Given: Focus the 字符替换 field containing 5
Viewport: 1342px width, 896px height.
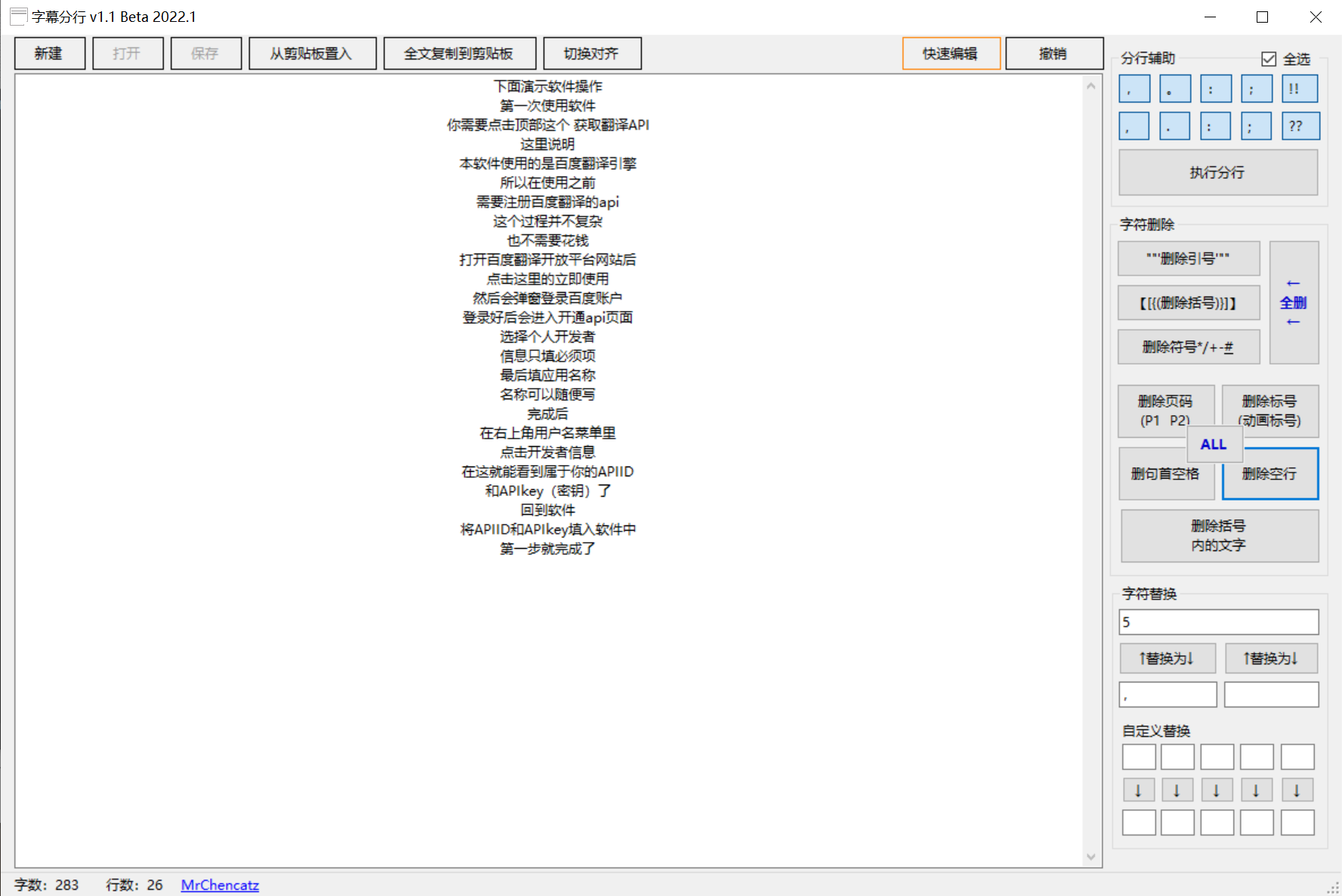Looking at the screenshot, I should 1219,622.
